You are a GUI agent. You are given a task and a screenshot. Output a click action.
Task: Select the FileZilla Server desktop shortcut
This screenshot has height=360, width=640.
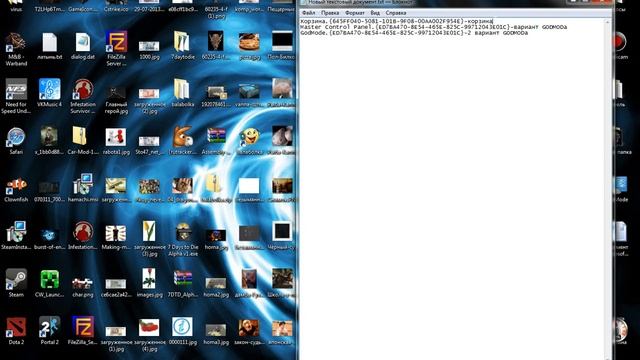116,49
